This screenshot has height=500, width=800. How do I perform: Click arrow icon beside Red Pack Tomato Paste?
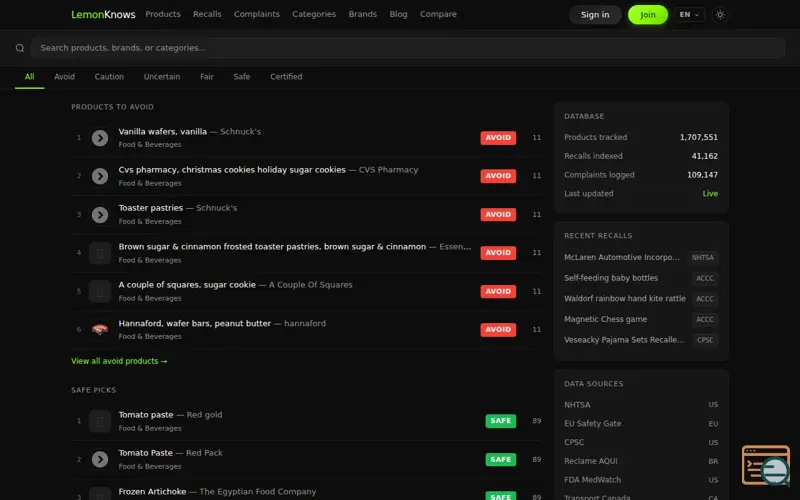[100, 460]
